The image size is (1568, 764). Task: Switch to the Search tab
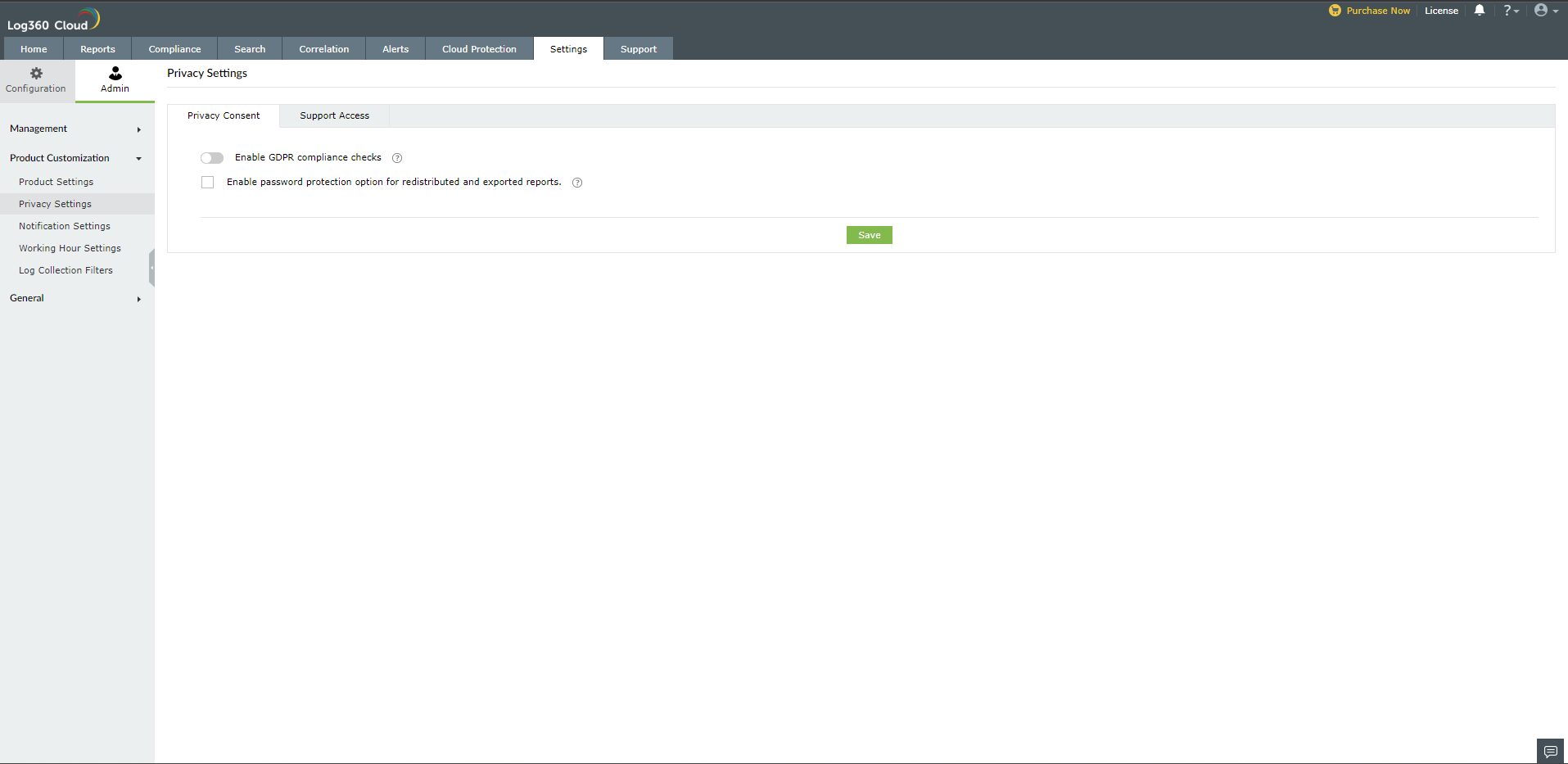pyautogui.click(x=250, y=49)
